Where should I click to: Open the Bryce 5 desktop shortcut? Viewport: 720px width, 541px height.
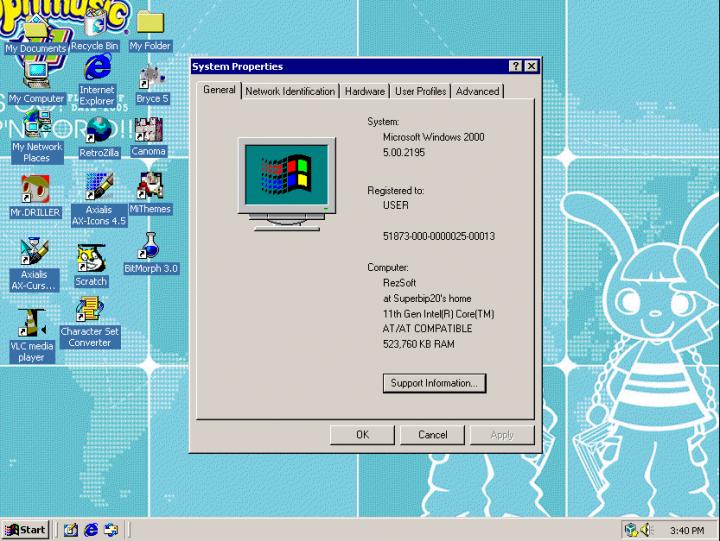[x=151, y=78]
